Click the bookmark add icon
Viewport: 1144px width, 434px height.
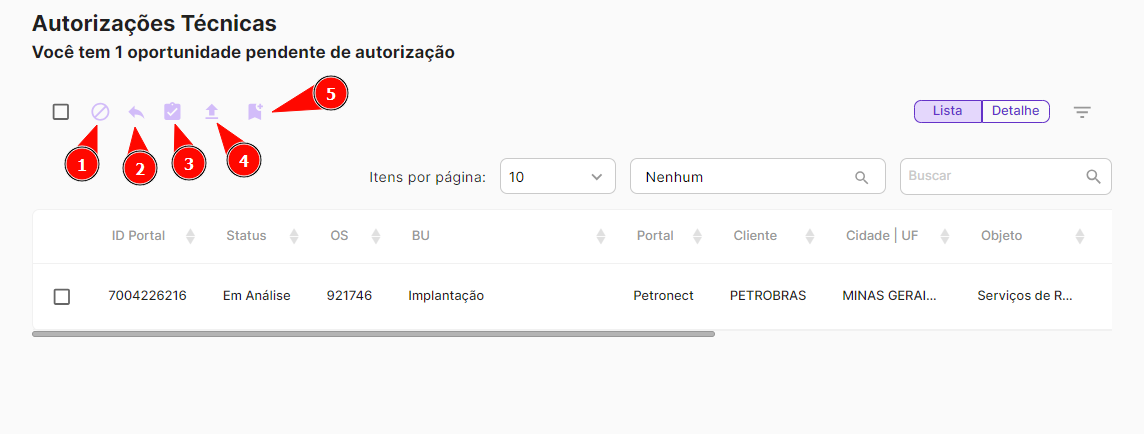pos(255,112)
